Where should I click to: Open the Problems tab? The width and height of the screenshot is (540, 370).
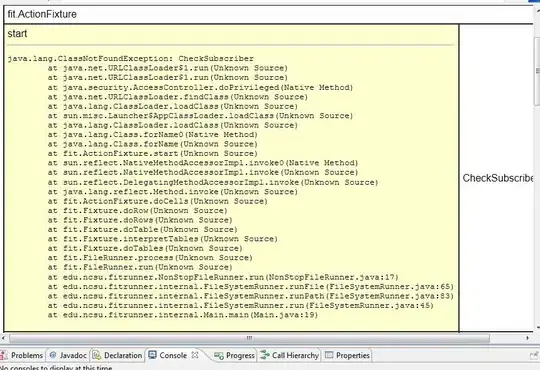point(23,355)
